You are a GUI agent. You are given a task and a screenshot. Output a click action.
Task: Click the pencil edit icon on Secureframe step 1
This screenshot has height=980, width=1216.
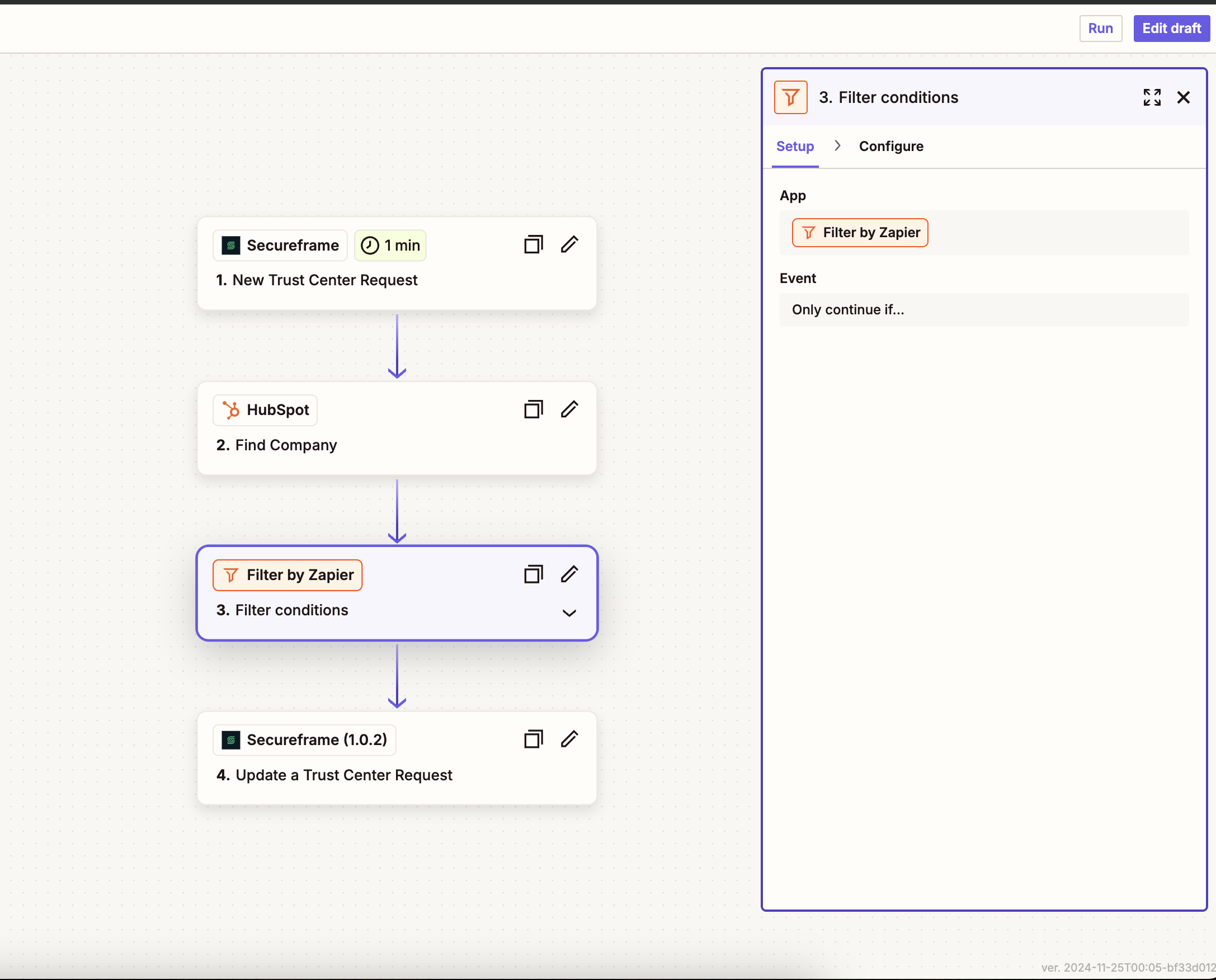click(569, 245)
